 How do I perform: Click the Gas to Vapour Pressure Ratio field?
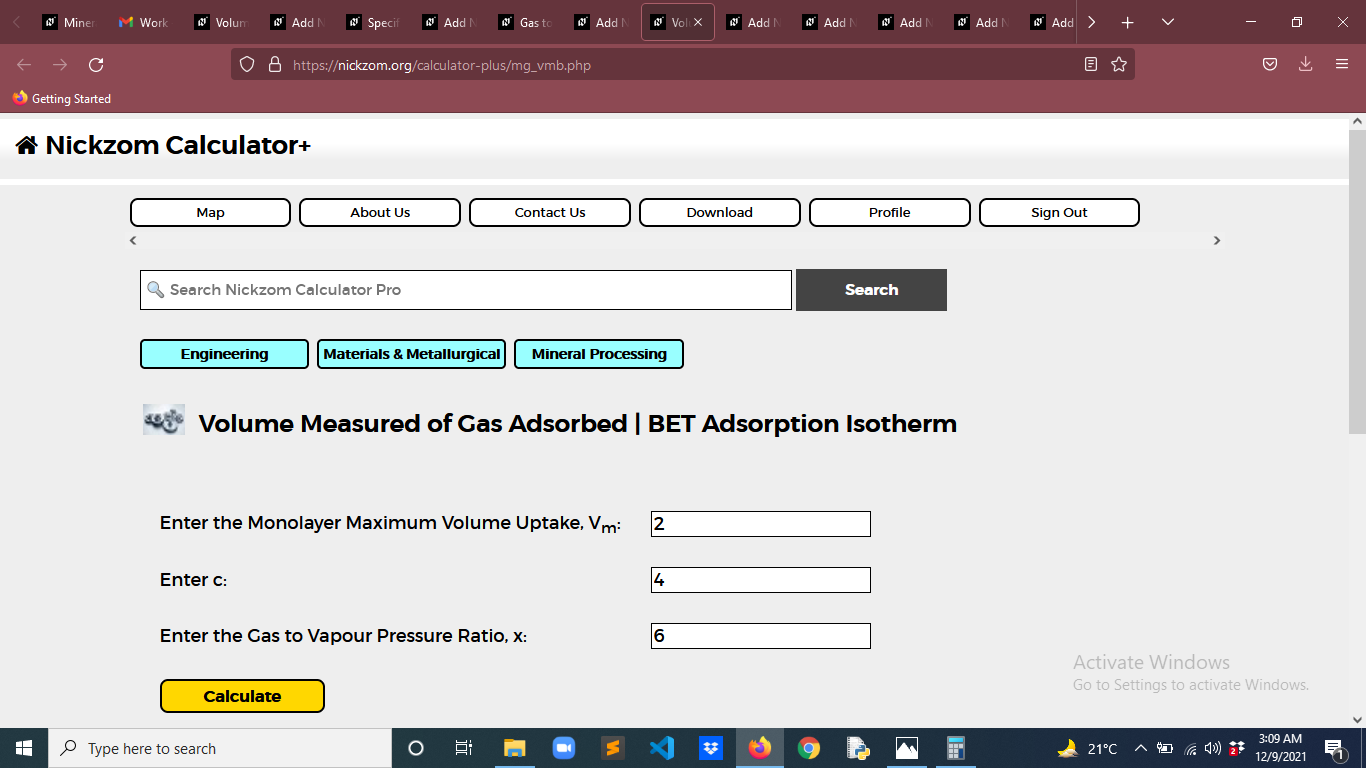[761, 636]
